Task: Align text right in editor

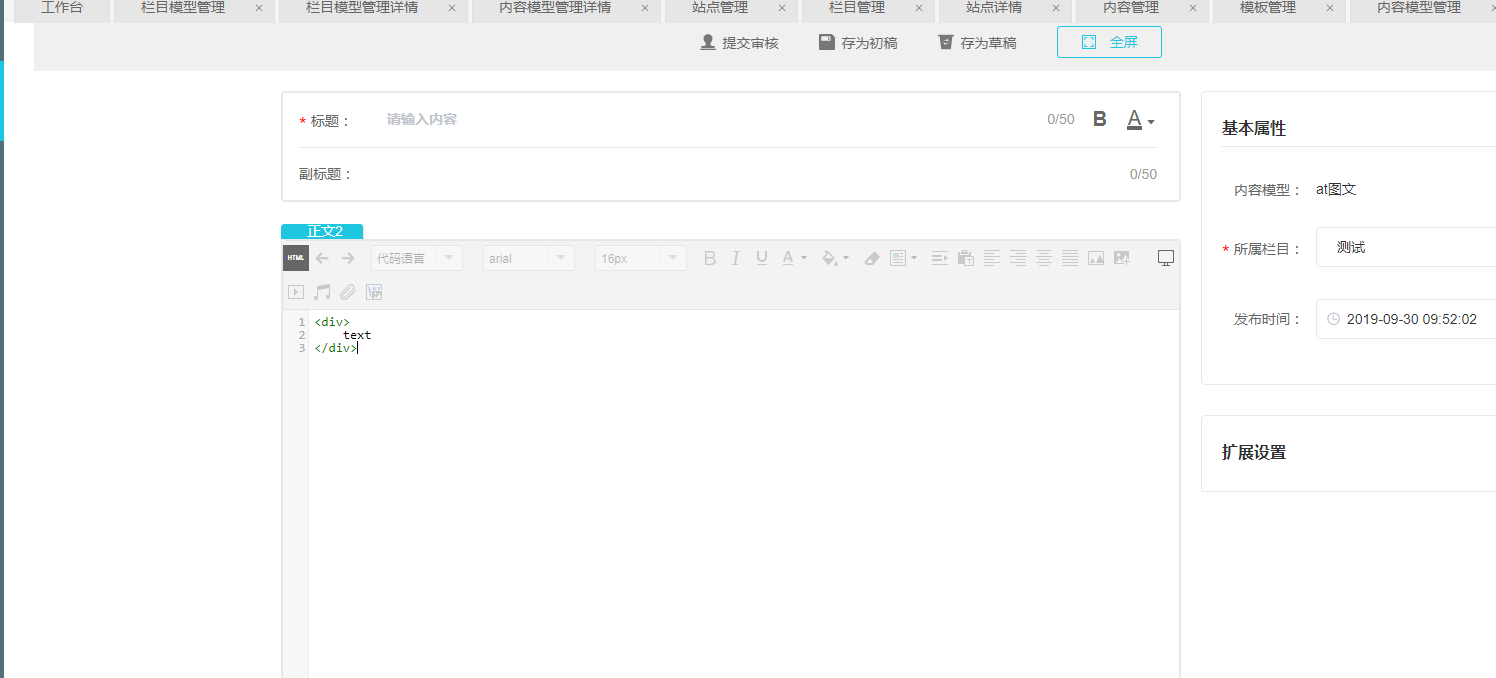Action: pos(1018,258)
